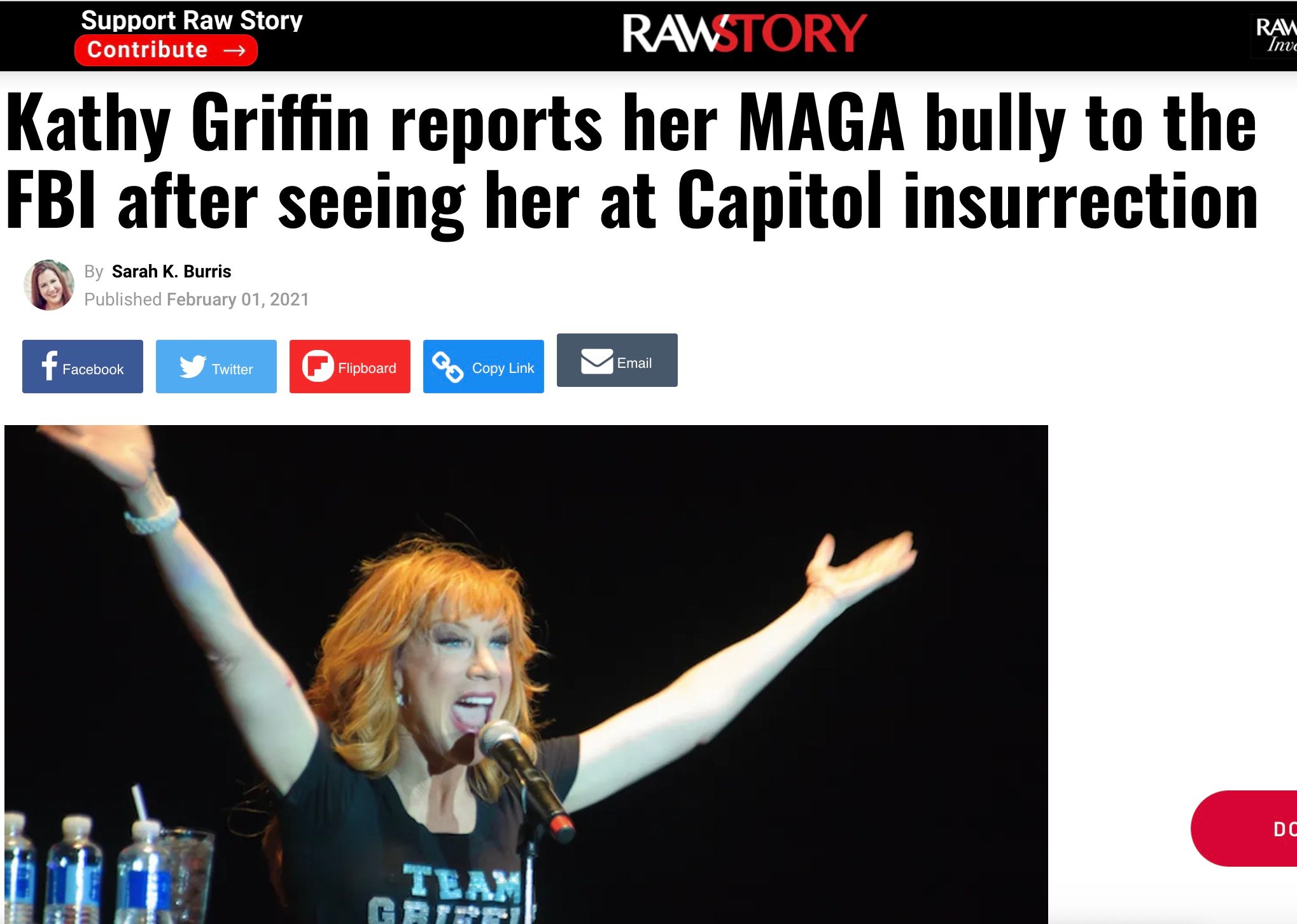
Task: Click the Facebook f icon
Action: click(x=50, y=366)
